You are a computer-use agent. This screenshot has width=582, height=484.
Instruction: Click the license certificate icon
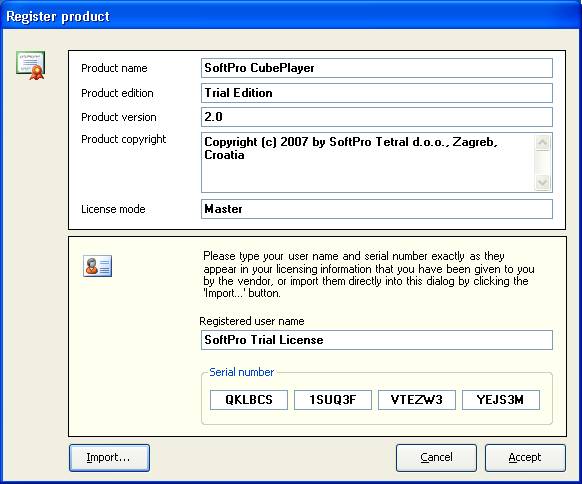pos(30,66)
